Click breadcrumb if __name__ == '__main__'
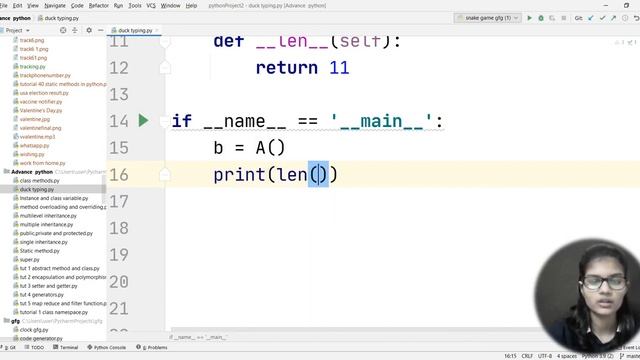This screenshot has height=360, width=640. click(x=199, y=337)
